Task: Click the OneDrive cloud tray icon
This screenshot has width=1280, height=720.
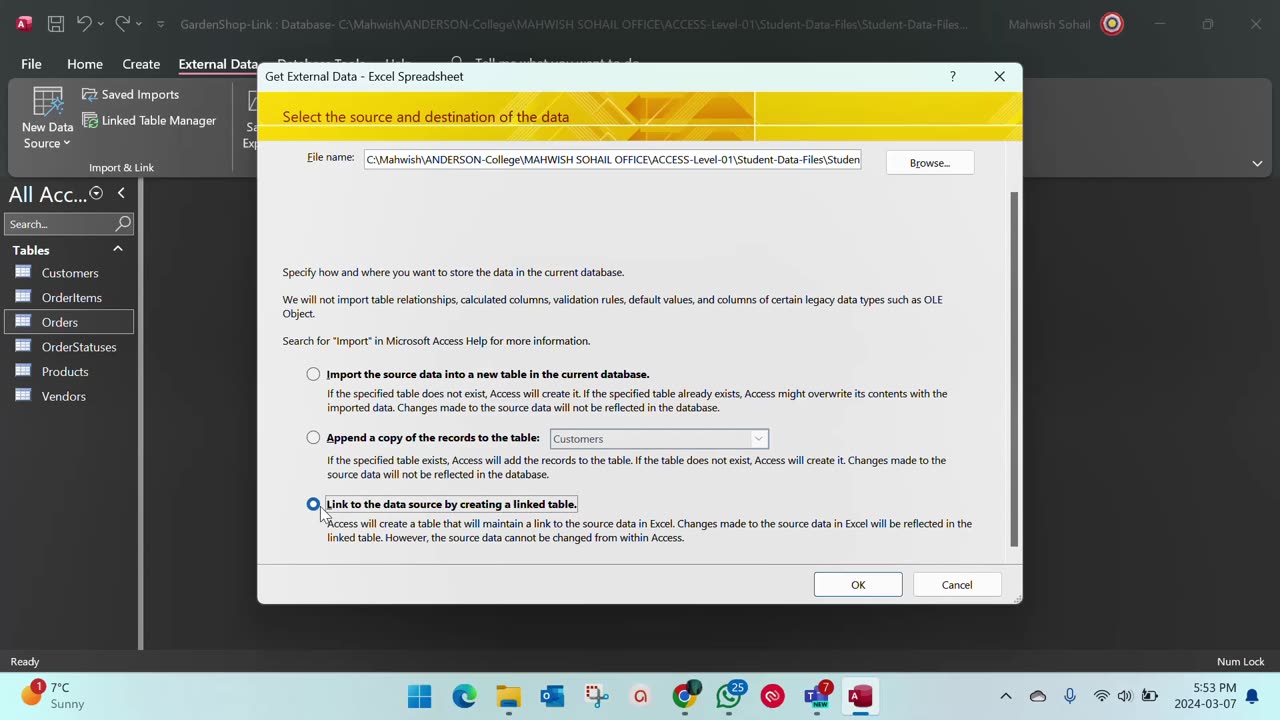Action: (x=1038, y=696)
